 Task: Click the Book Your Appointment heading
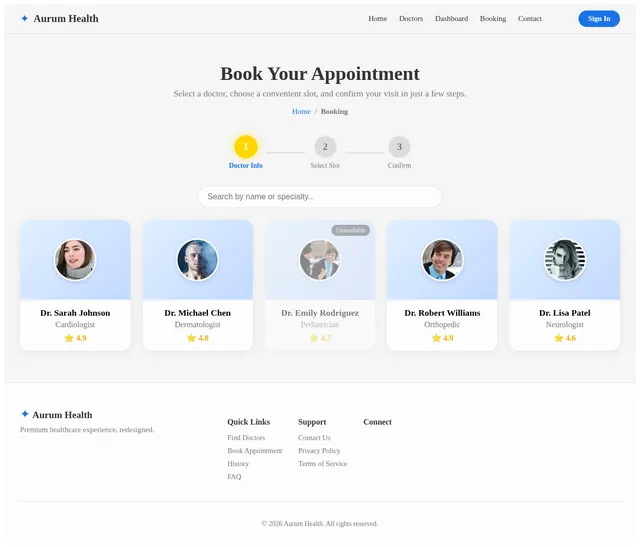click(320, 74)
